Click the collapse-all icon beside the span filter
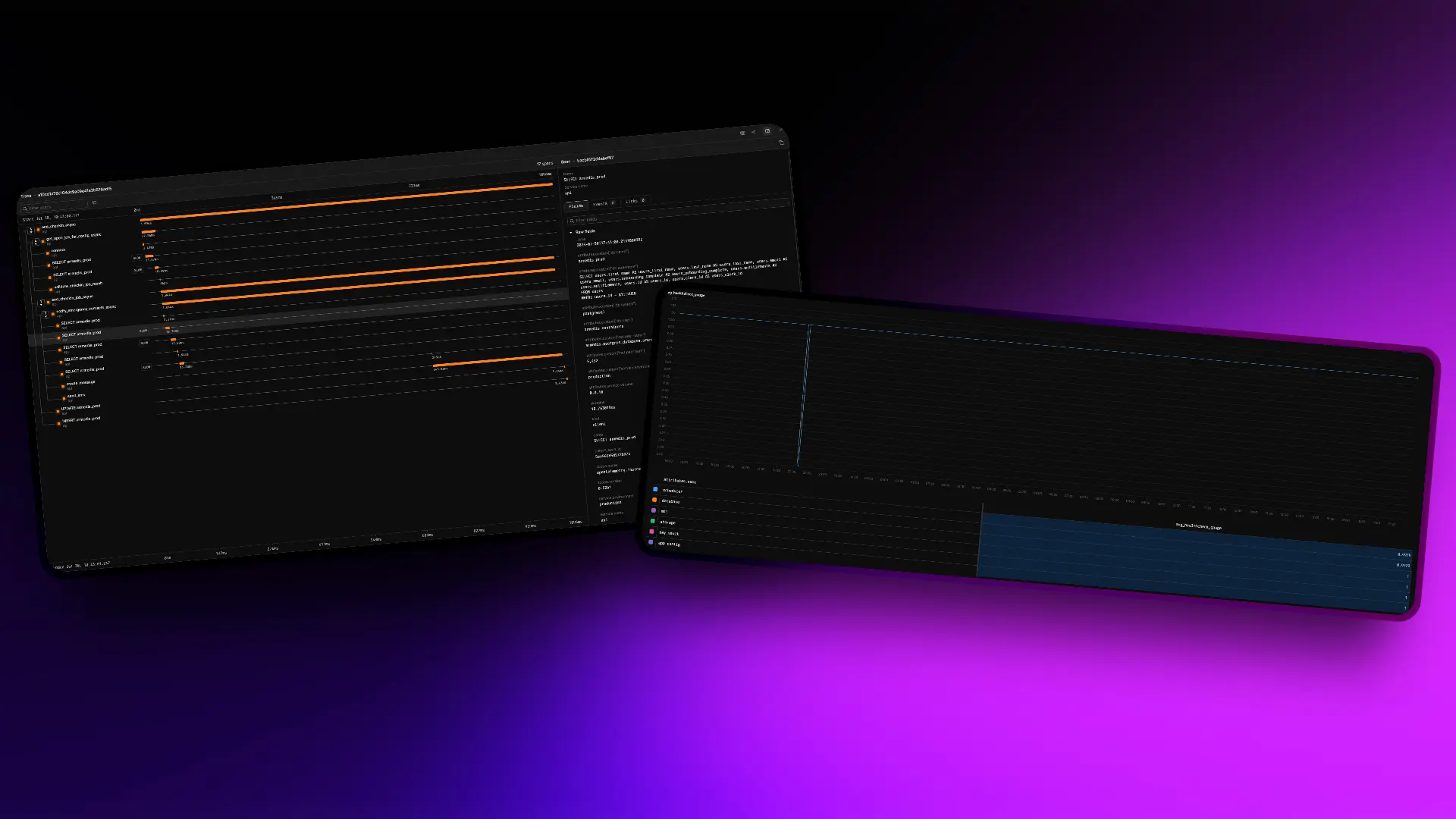Viewport: 1456px width, 819px height. click(94, 202)
